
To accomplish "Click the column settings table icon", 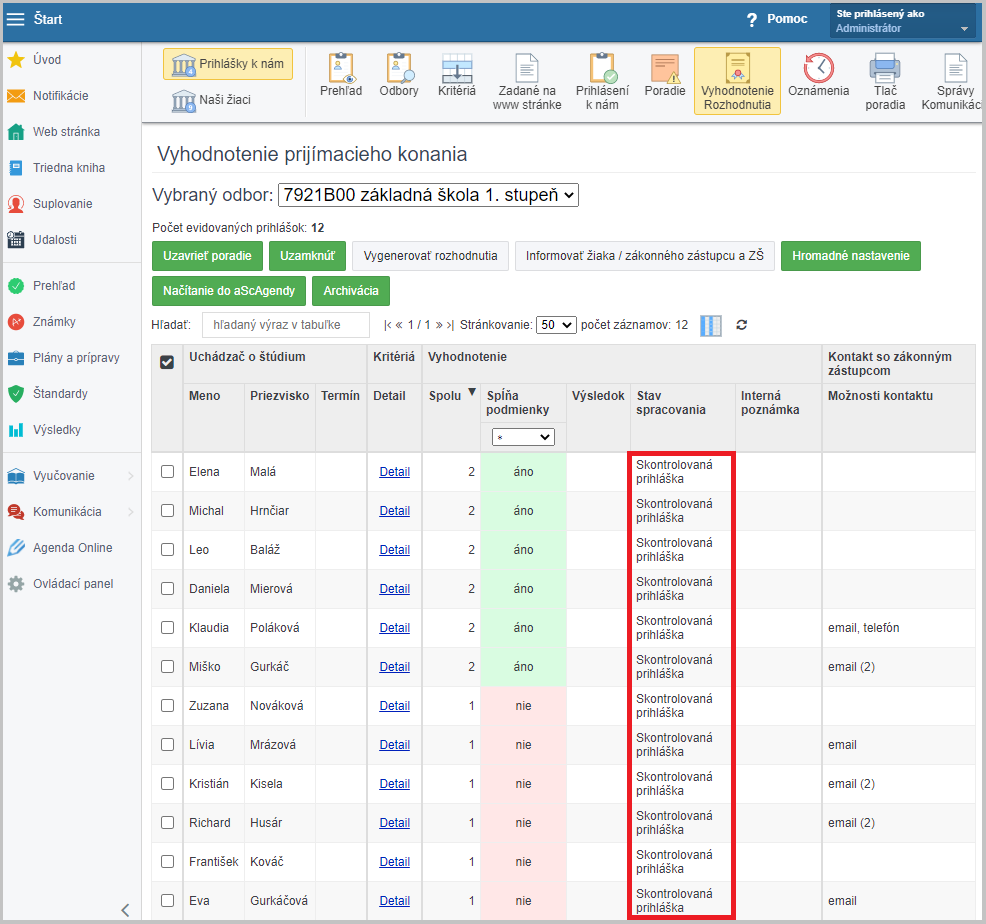I will pyautogui.click(x=711, y=326).
